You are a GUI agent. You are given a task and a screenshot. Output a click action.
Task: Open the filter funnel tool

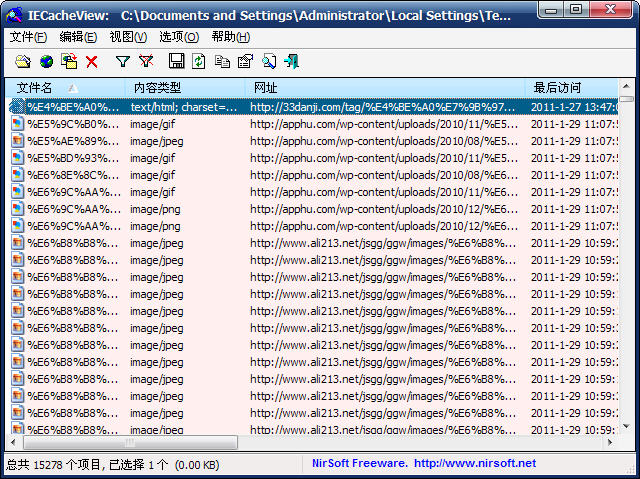point(122,62)
